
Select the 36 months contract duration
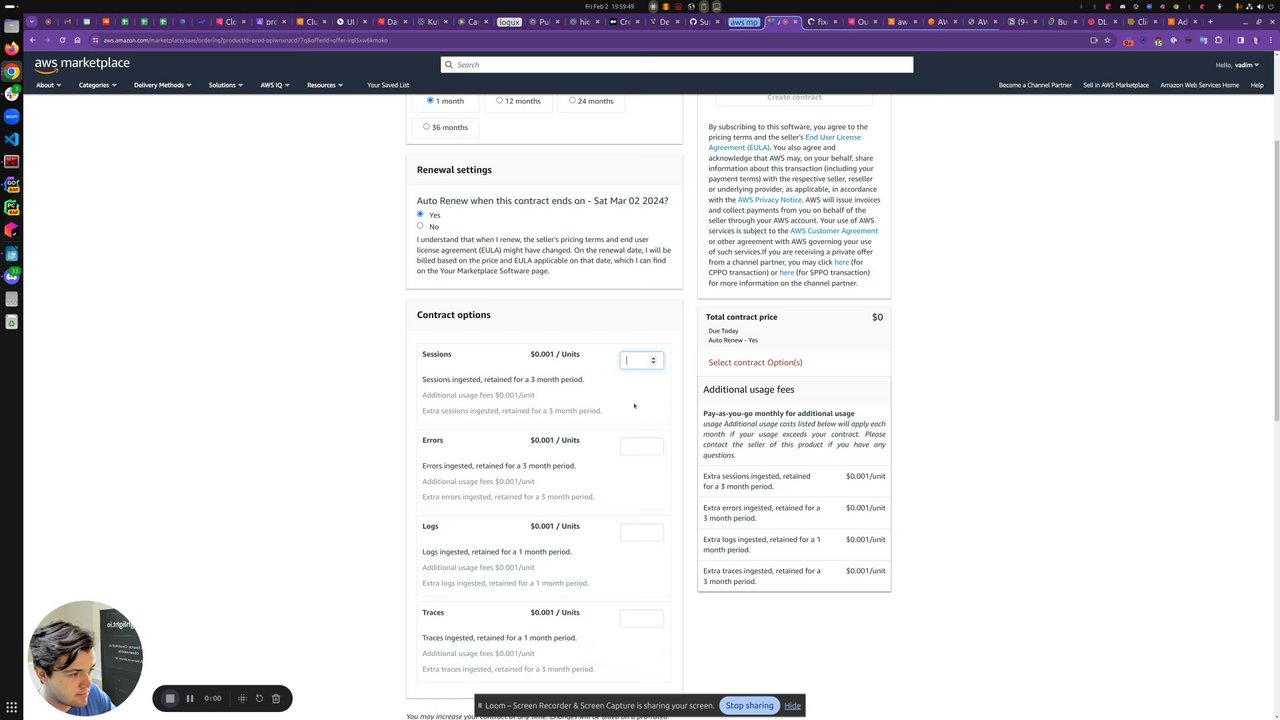(426, 127)
